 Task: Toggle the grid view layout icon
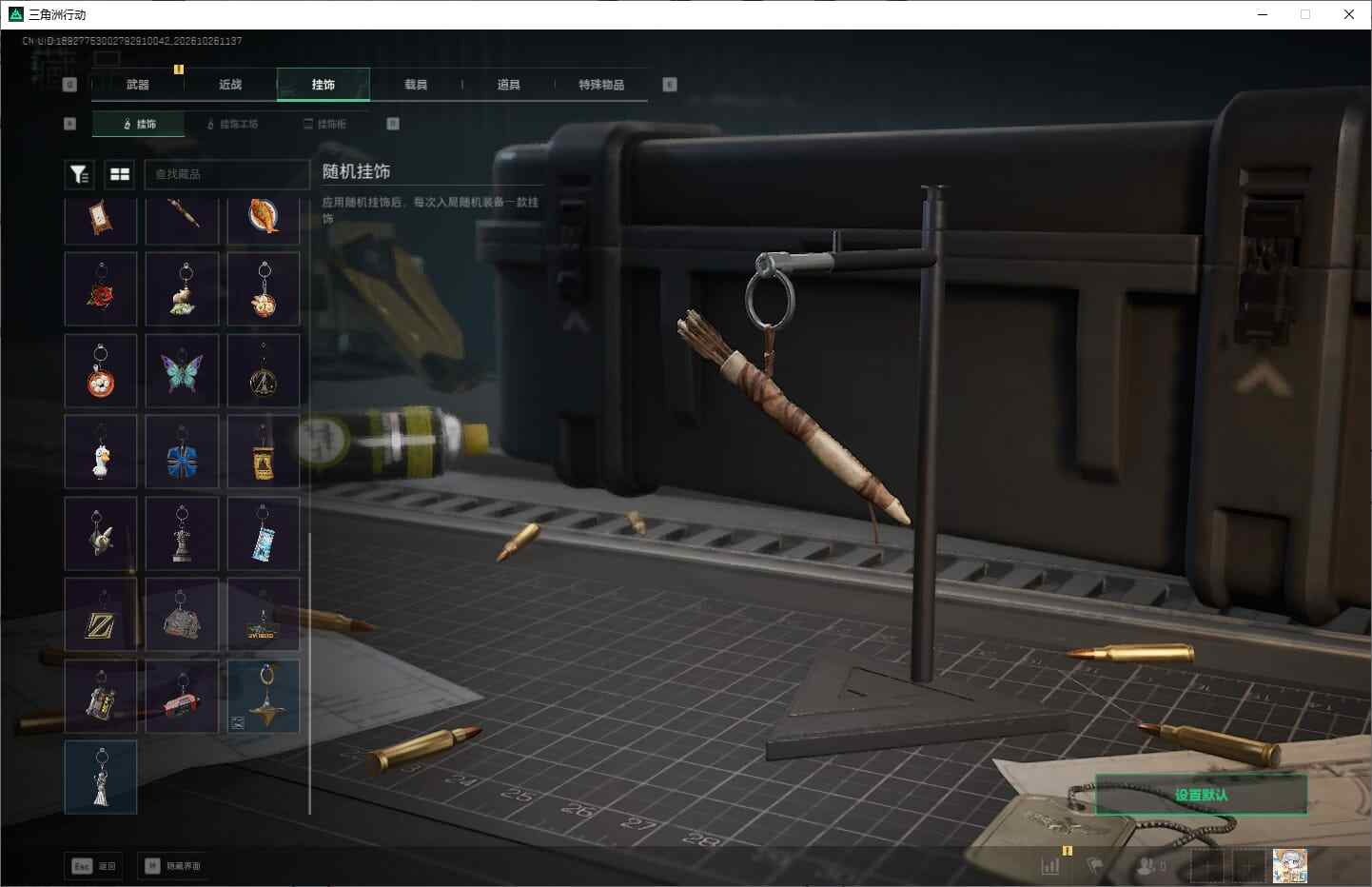(120, 174)
